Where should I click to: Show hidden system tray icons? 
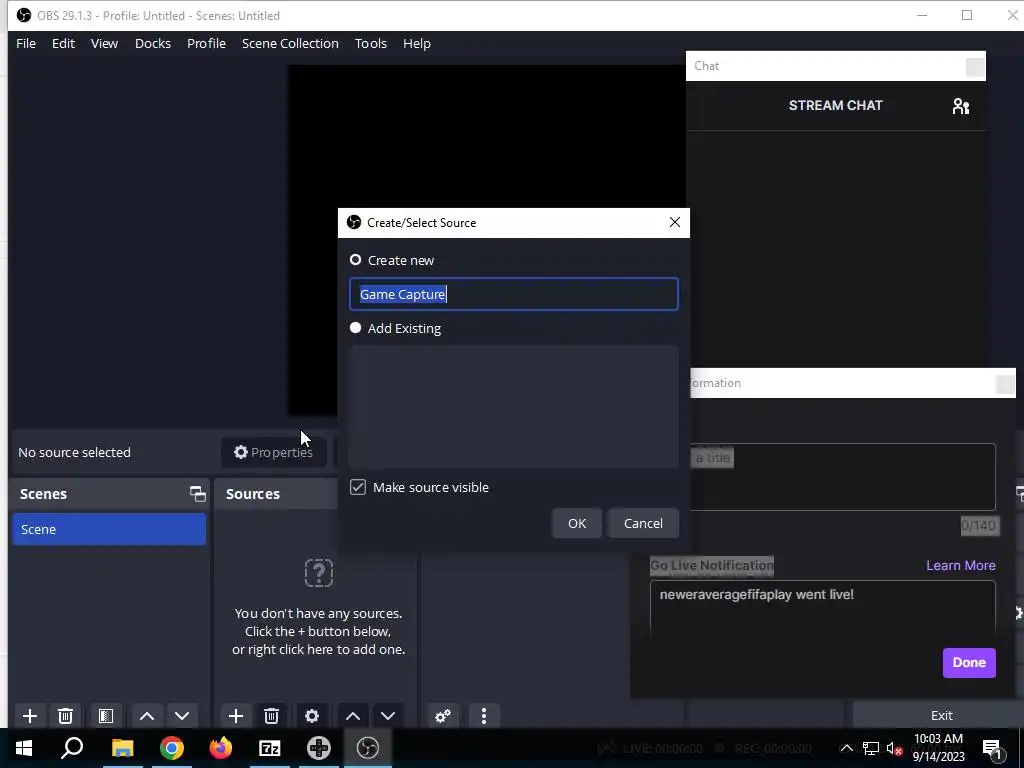tap(846, 748)
